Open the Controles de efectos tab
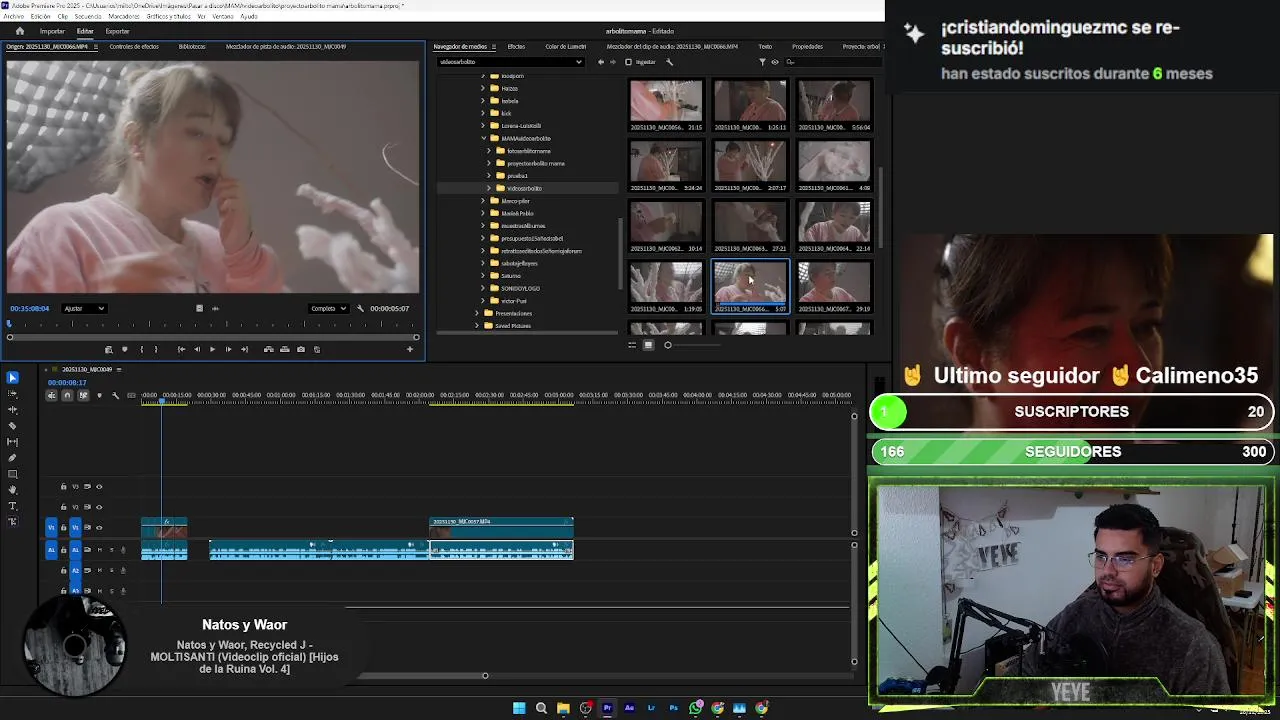1280x720 pixels. [134, 47]
